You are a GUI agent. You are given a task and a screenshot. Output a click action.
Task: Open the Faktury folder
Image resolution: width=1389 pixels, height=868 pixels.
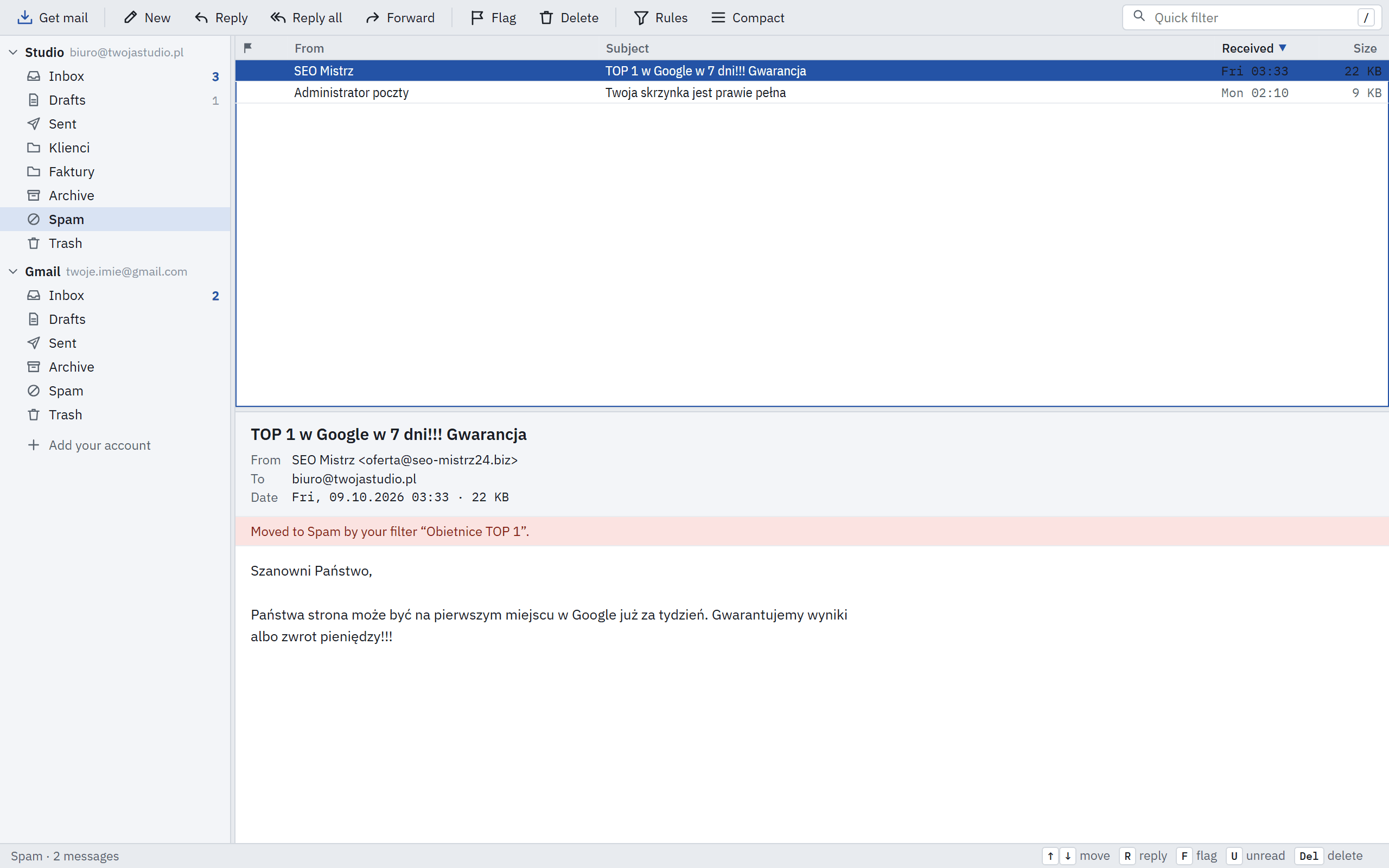click(x=115, y=171)
